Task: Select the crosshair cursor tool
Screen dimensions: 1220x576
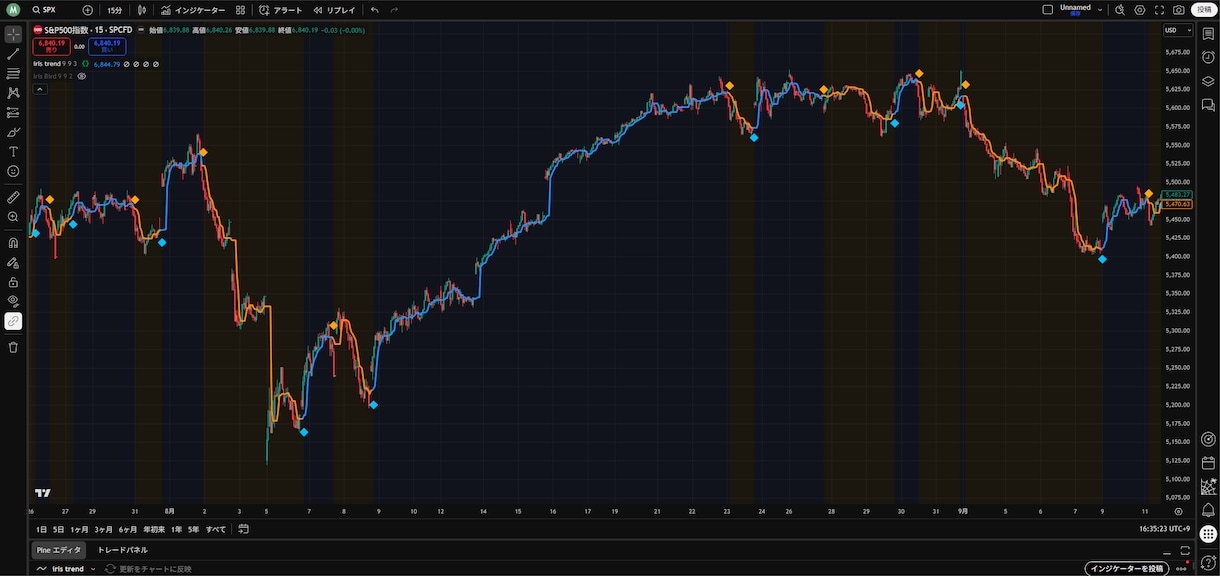Action: coord(13,35)
